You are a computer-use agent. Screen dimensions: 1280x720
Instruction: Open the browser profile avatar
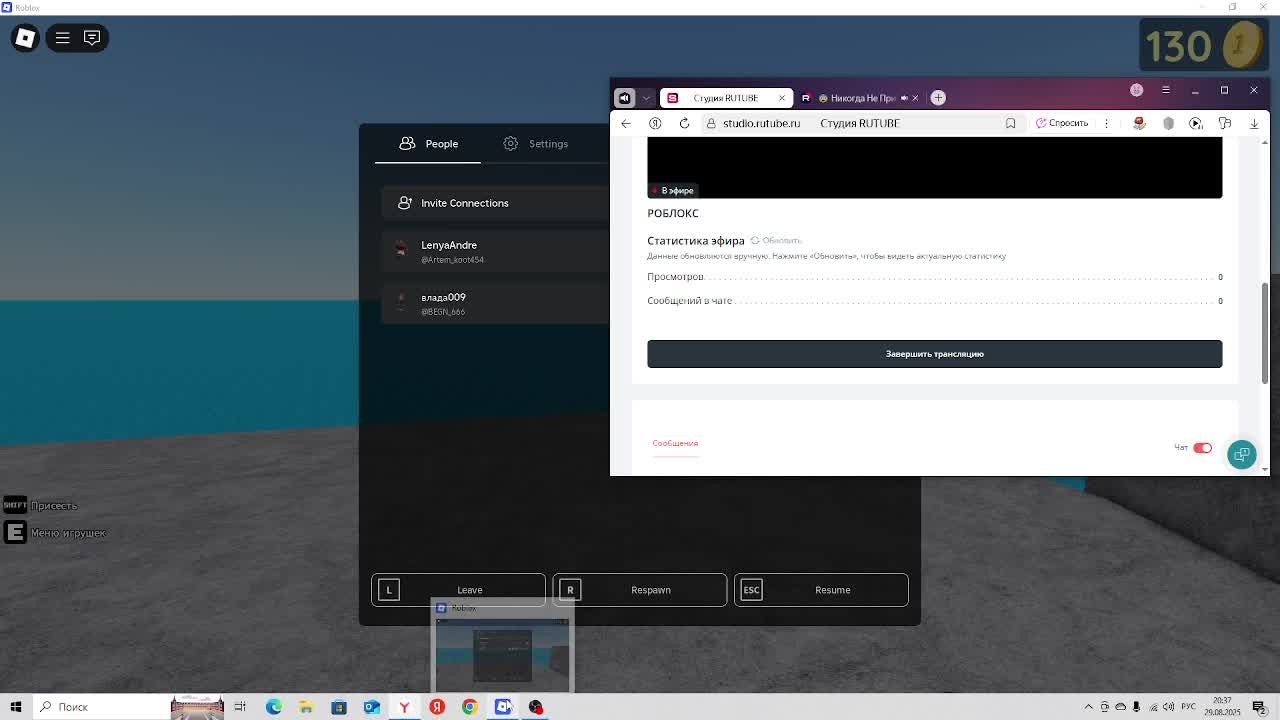coord(1136,90)
